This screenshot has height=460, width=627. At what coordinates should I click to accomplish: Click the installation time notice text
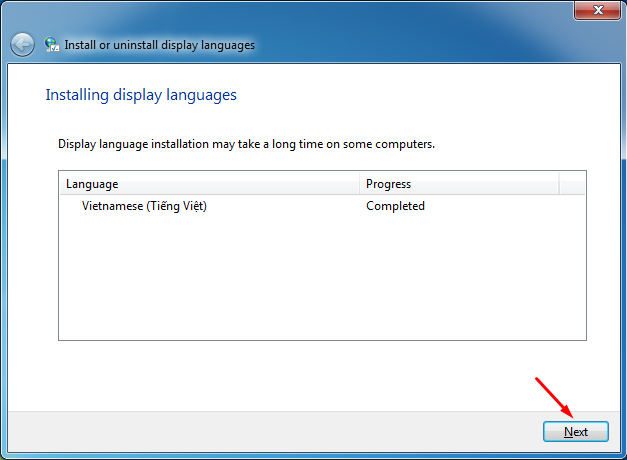[246, 144]
